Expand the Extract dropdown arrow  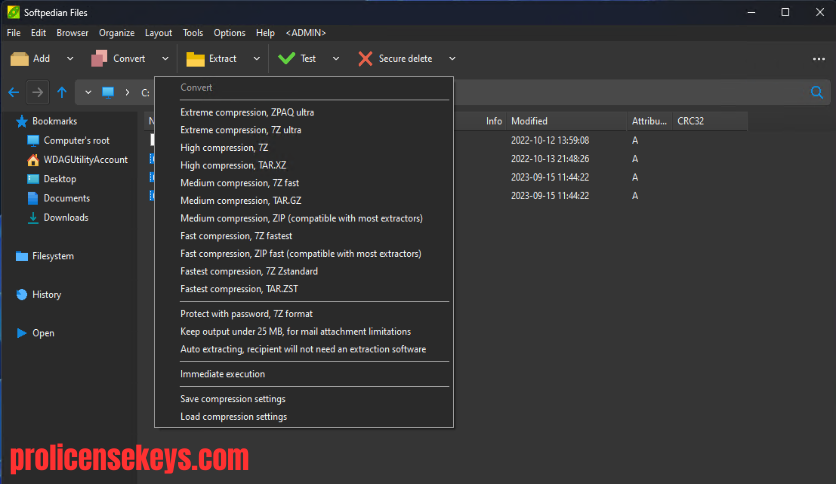(256, 59)
